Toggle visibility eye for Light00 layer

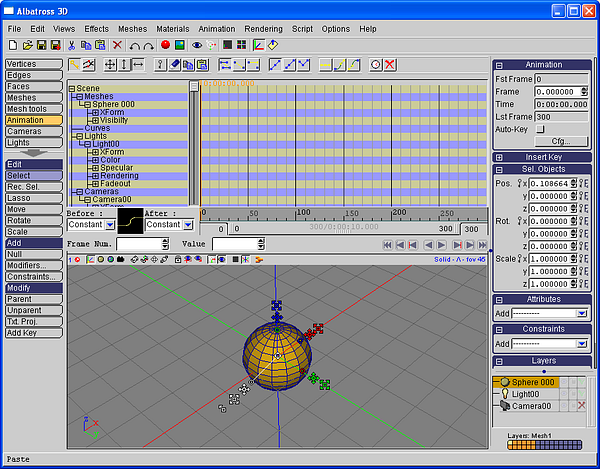tap(563, 394)
